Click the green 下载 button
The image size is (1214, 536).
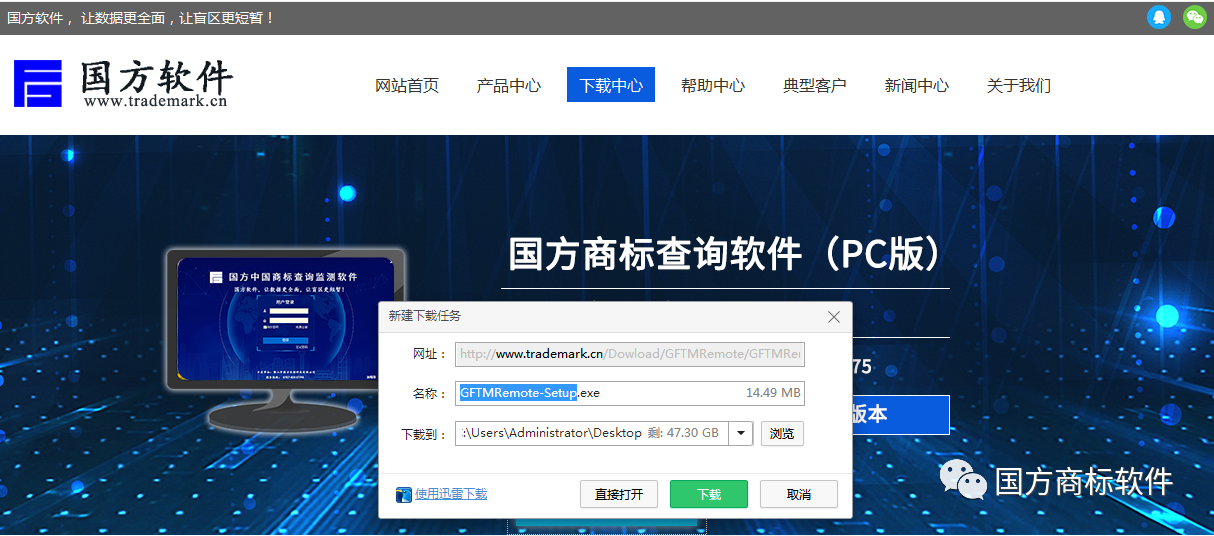point(709,494)
